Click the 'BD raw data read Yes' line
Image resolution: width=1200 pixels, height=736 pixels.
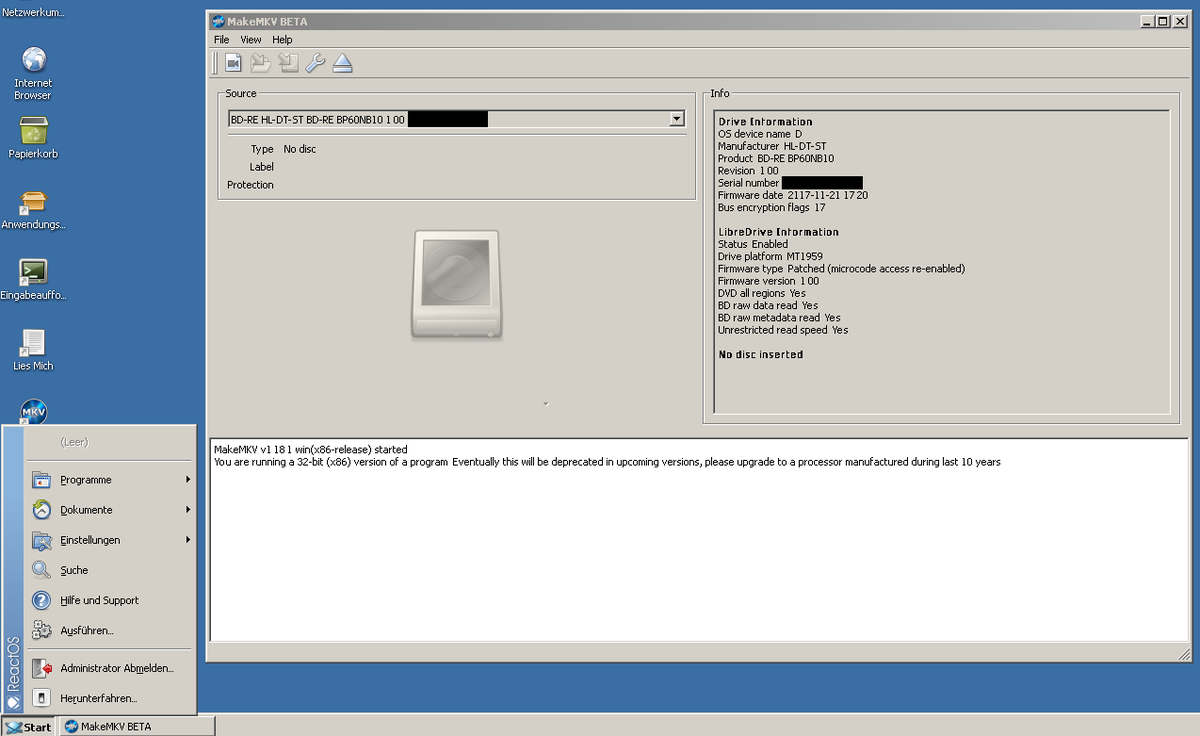(x=768, y=306)
